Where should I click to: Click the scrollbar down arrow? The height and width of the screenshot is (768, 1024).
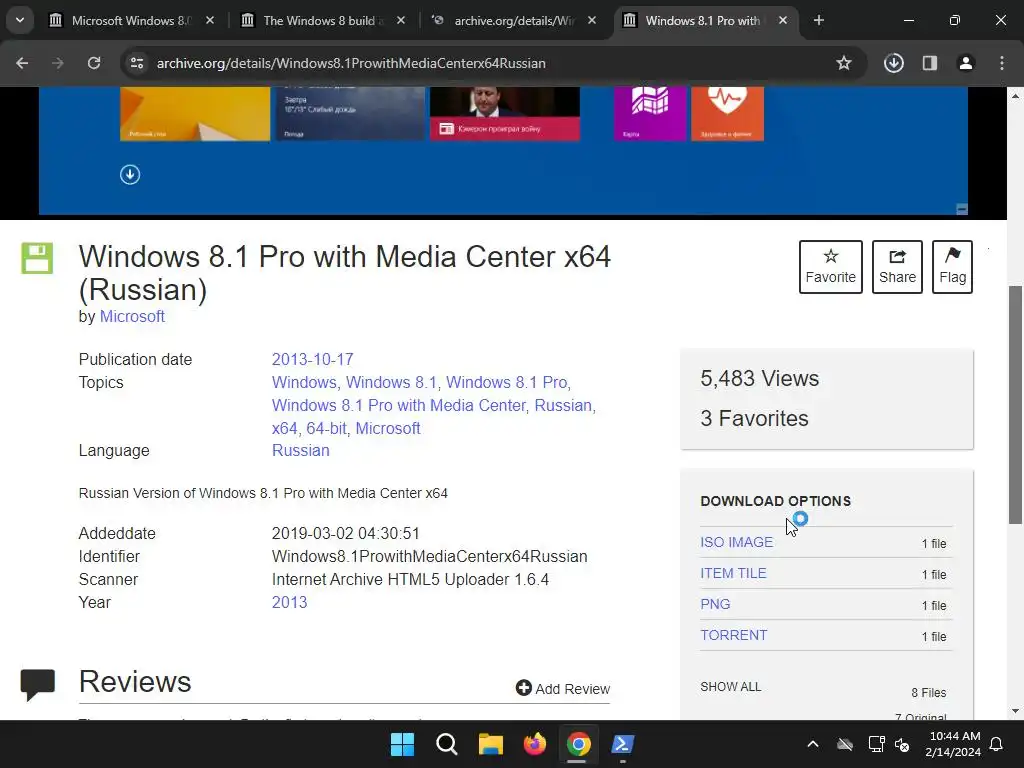[x=1015, y=711]
